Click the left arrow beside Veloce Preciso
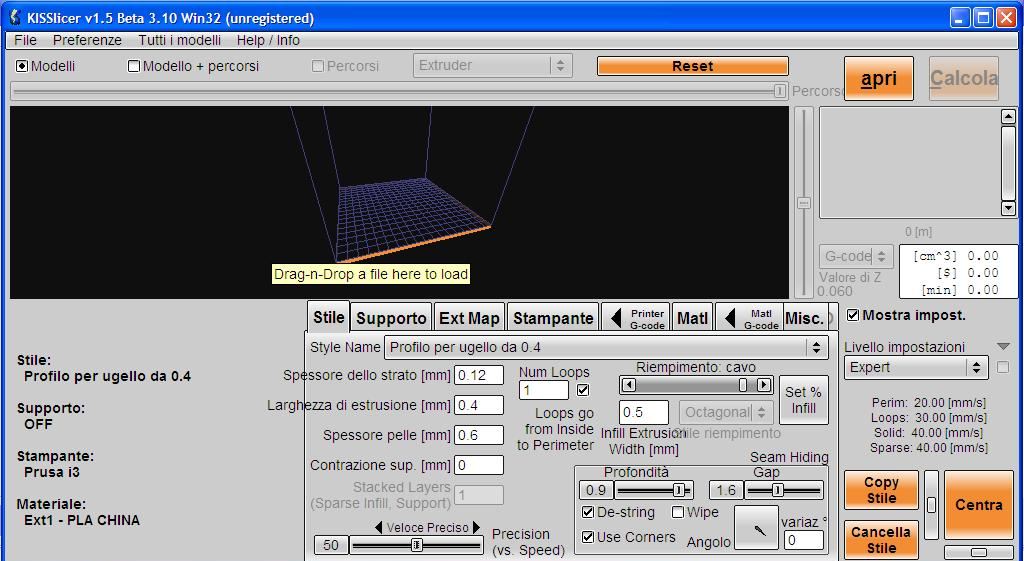This screenshot has height=561, width=1024. [x=379, y=528]
